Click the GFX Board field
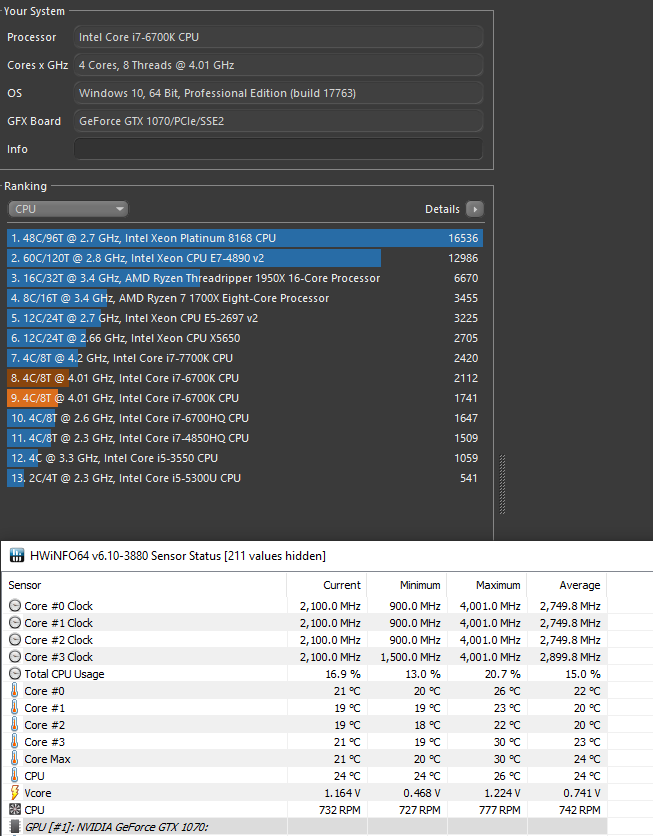The image size is (653, 836). [x=278, y=121]
